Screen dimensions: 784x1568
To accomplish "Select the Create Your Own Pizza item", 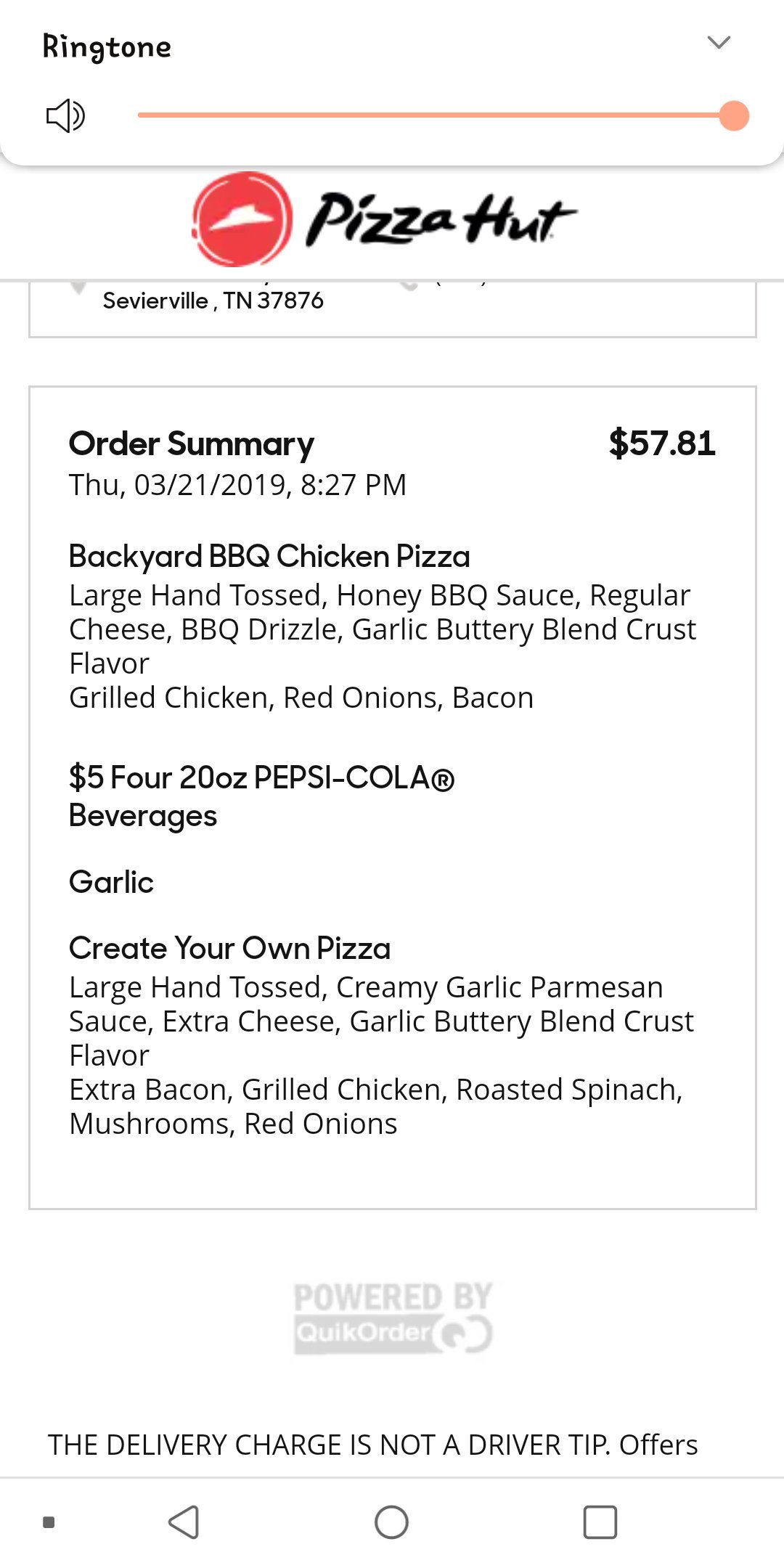I will [x=229, y=949].
